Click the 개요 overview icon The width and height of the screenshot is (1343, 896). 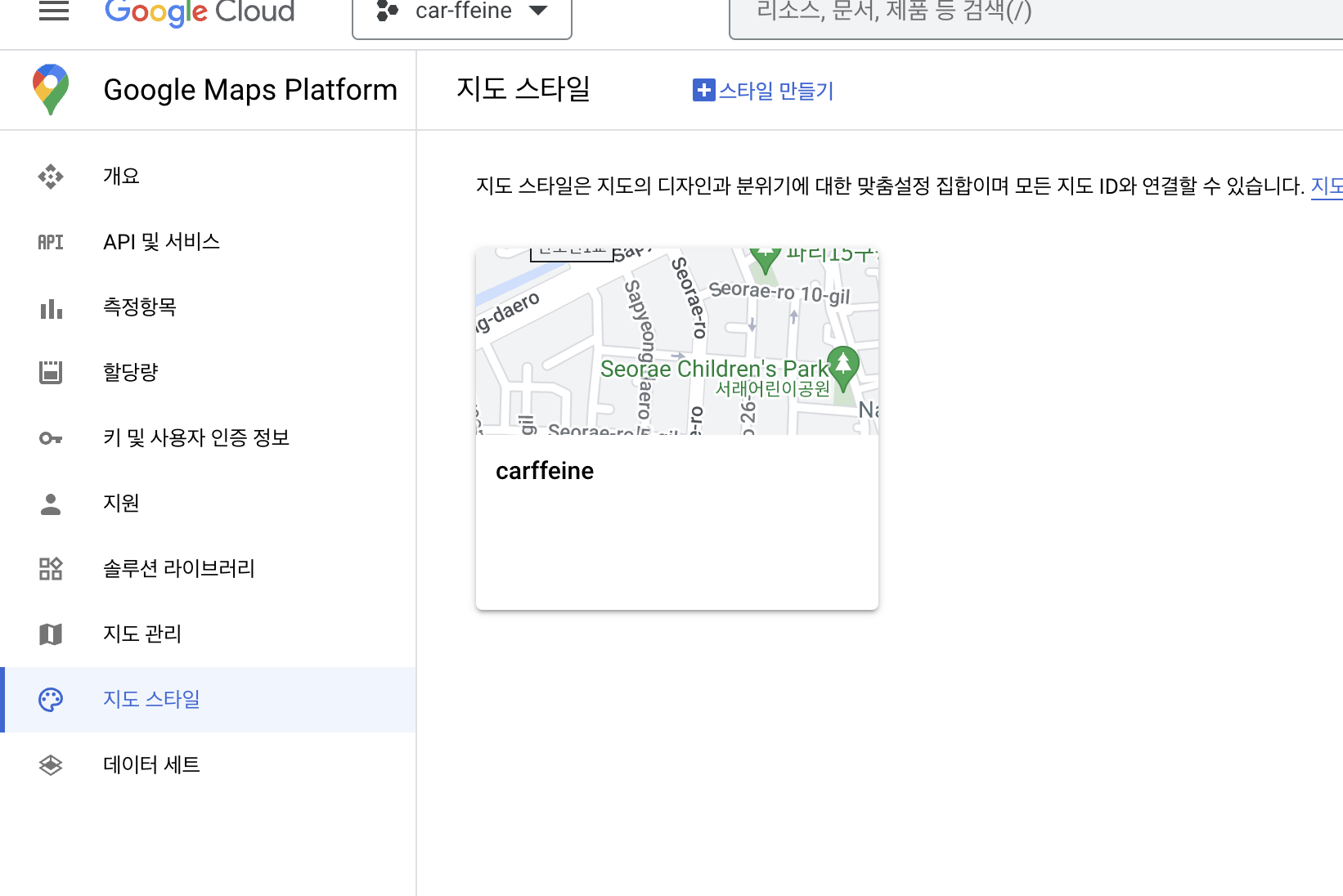tap(51, 177)
